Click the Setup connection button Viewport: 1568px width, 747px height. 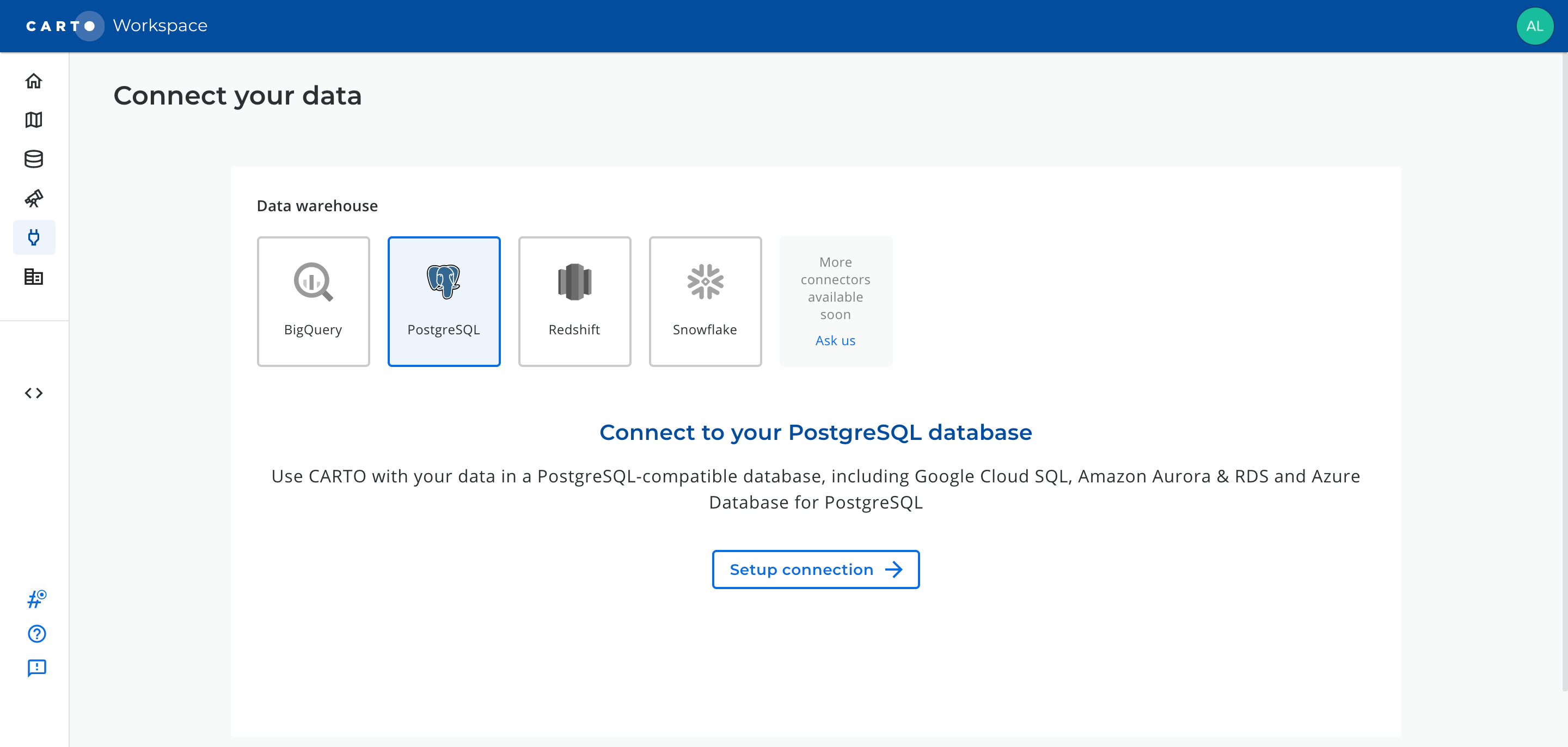click(x=816, y=570)
